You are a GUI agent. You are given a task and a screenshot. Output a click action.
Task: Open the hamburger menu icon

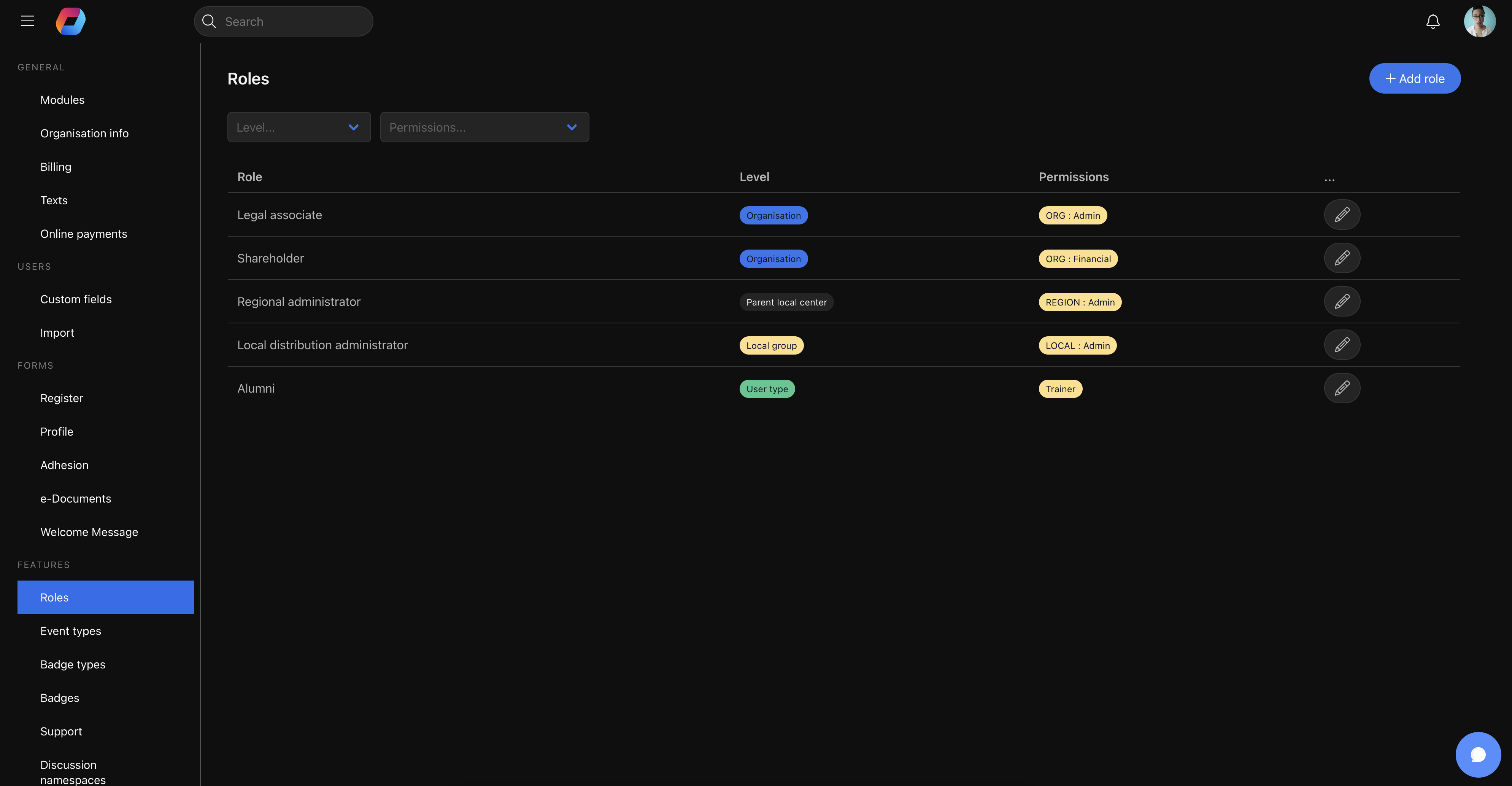point(28,21)
